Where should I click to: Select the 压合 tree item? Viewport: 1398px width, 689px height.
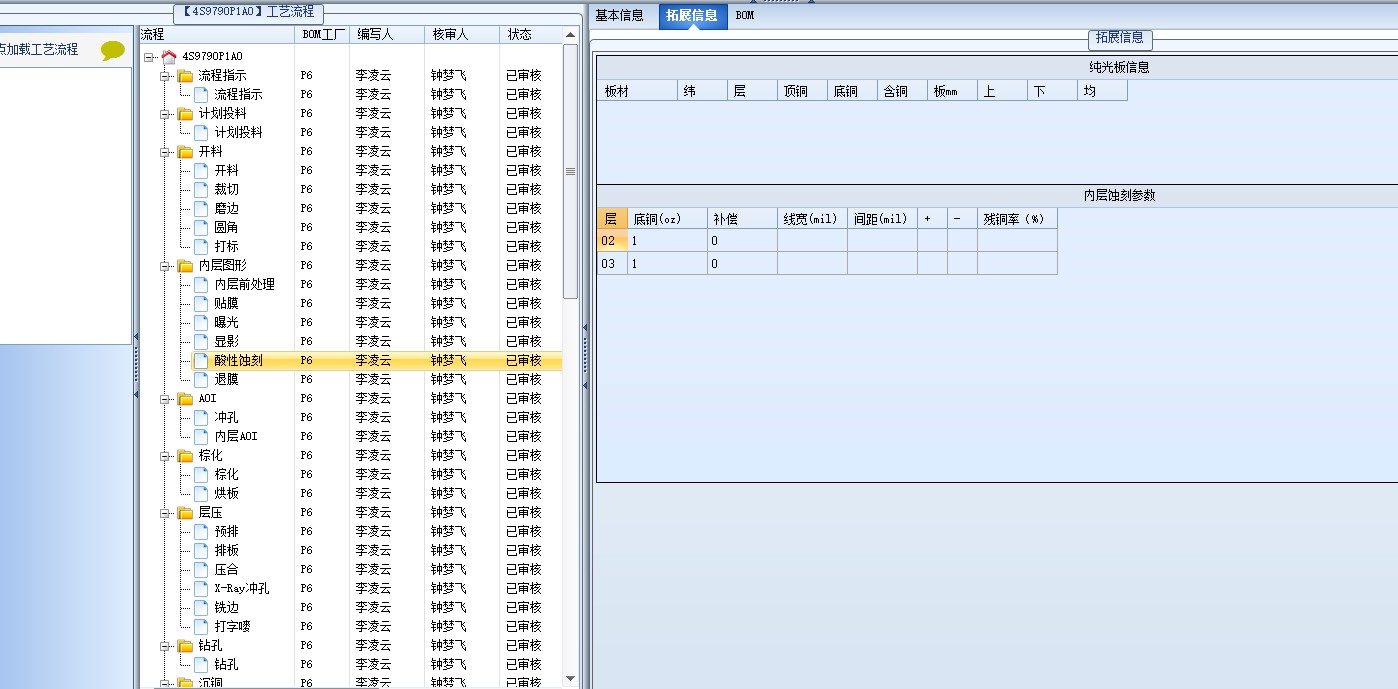point(227,570)
